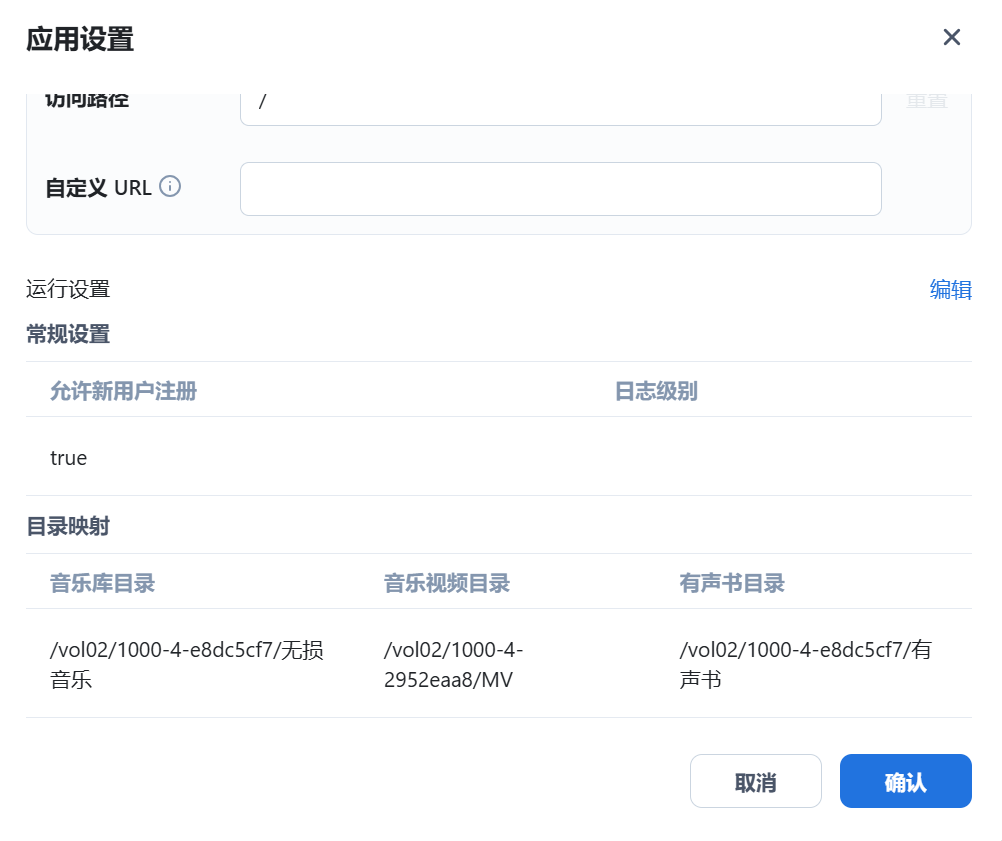
Task: Click the 音乐库目录 column header
Action: 102,583
